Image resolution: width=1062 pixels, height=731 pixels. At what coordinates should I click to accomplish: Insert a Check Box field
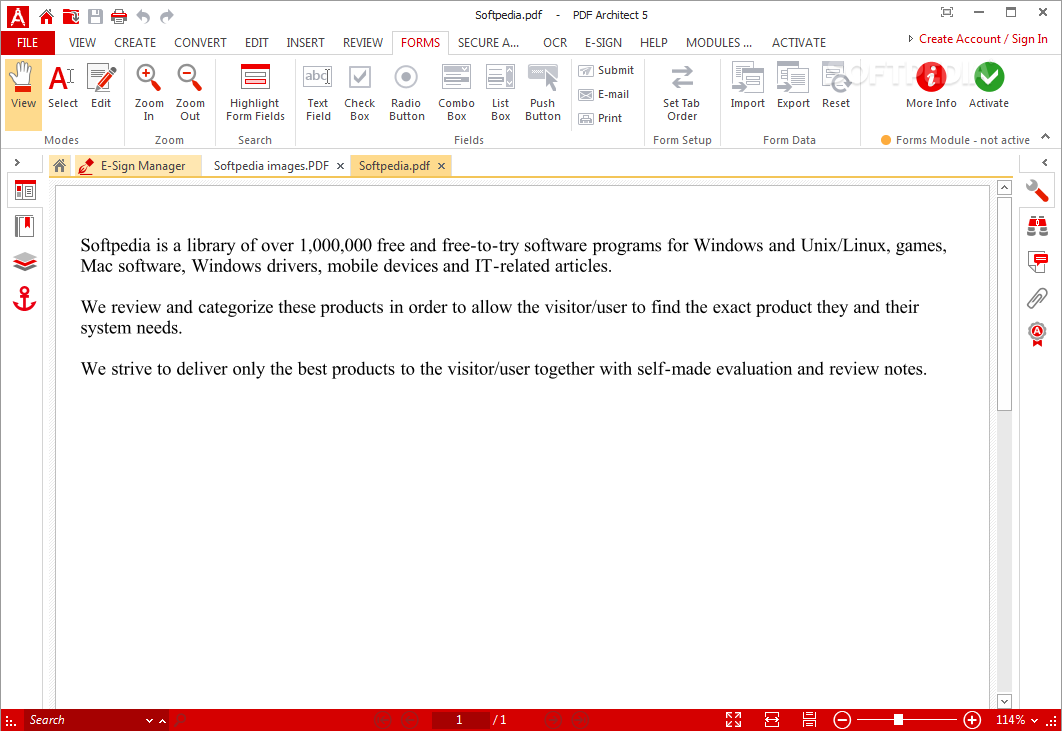coord(360,92)
